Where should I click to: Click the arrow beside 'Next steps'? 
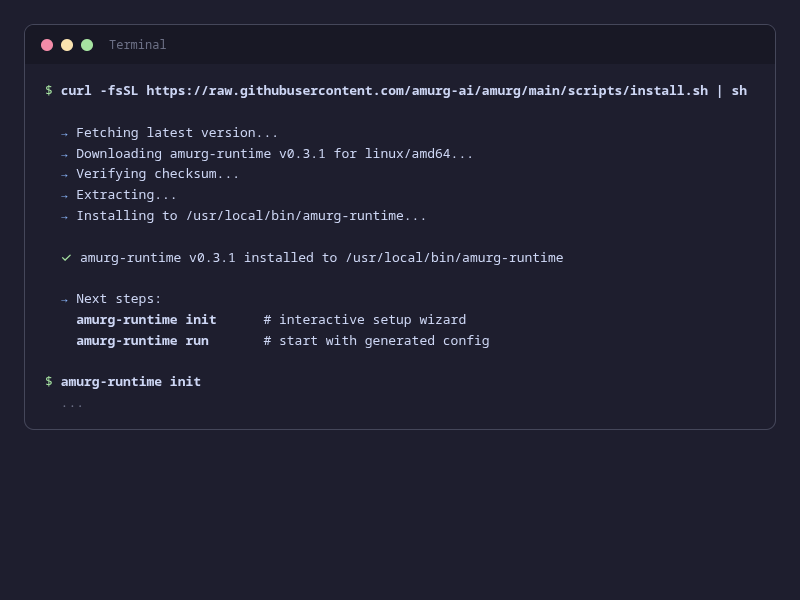tap(65, 298)
